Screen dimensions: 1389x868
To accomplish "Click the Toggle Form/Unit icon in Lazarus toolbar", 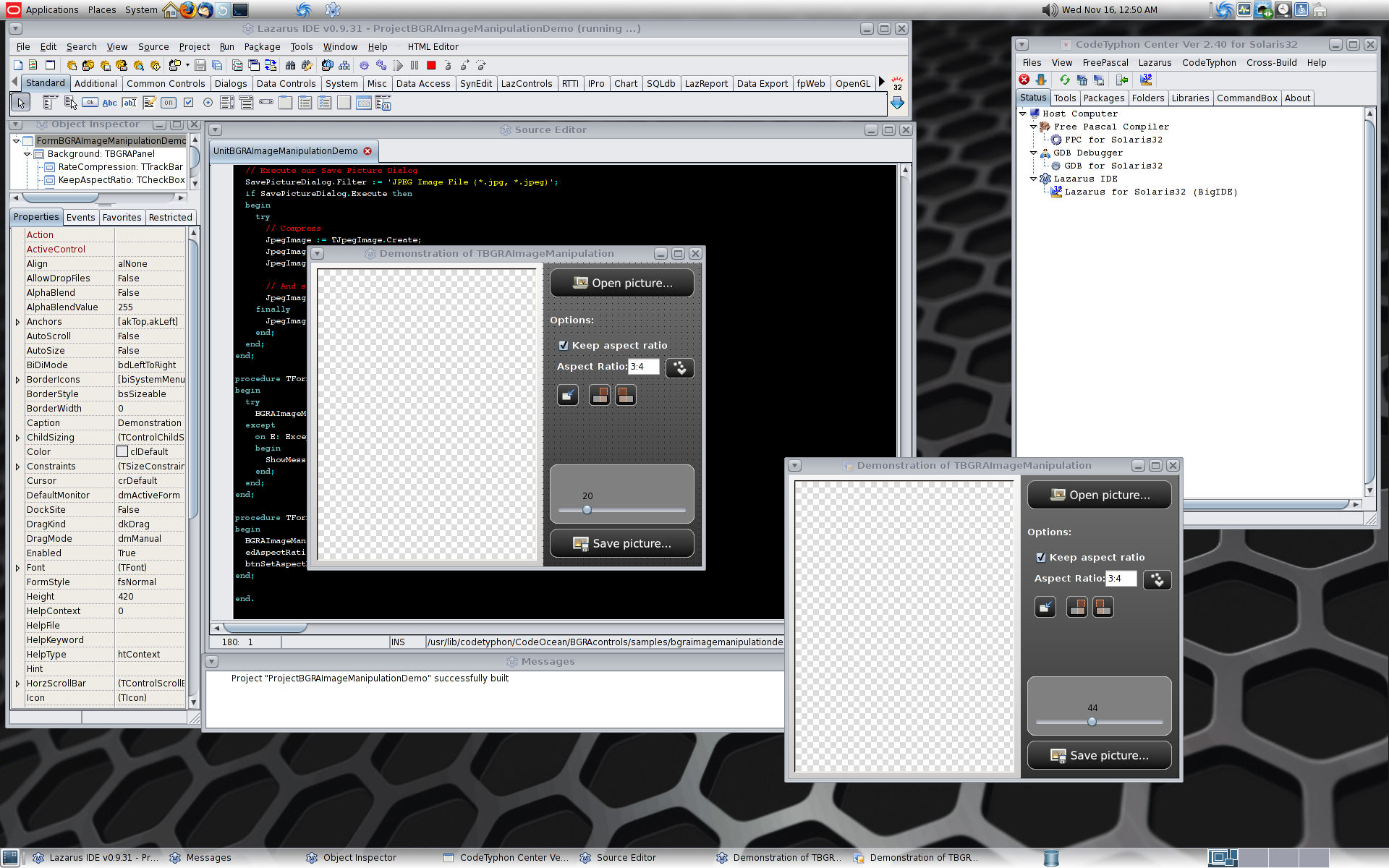I will pos(271,65).
